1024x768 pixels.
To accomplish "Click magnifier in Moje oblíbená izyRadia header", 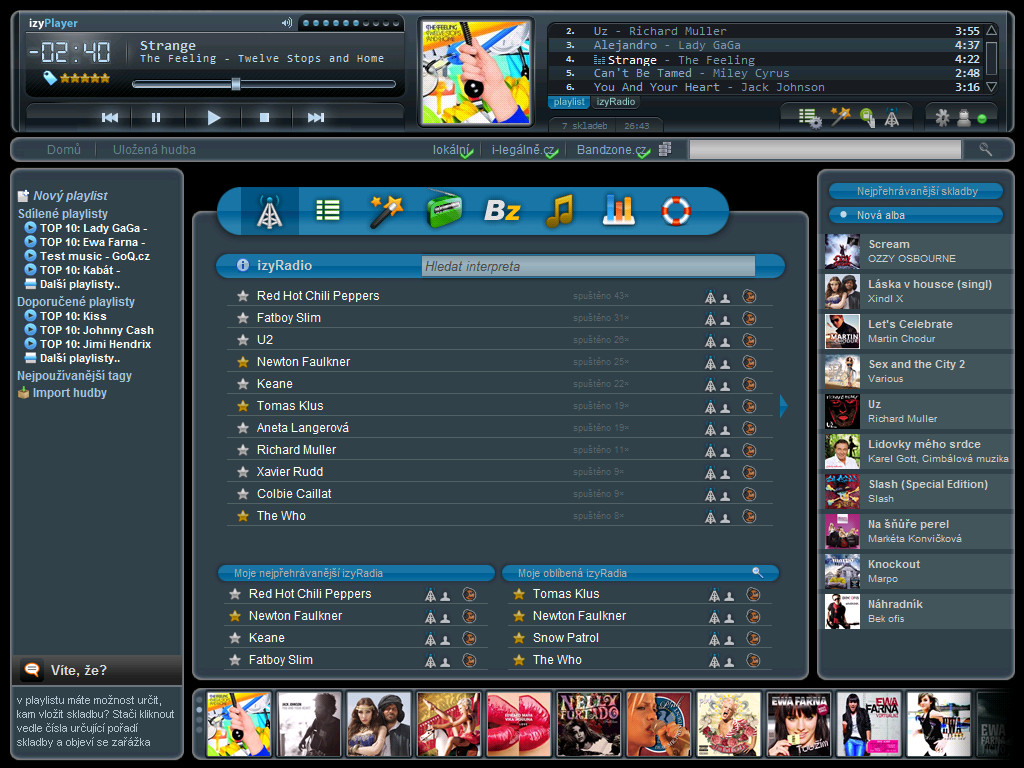I will pos(758,572).
